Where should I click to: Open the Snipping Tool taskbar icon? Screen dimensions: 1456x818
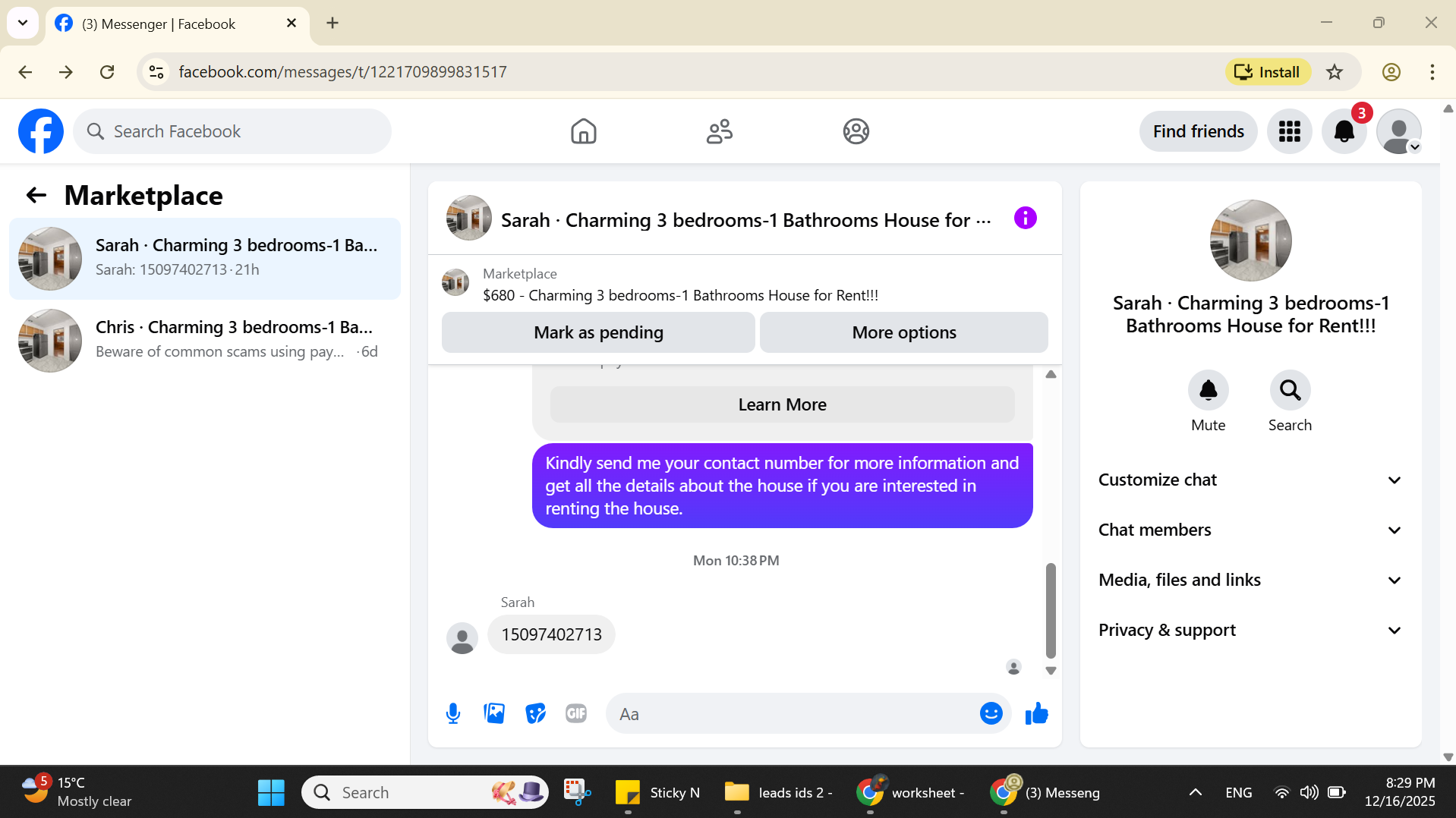click(577, 792)
